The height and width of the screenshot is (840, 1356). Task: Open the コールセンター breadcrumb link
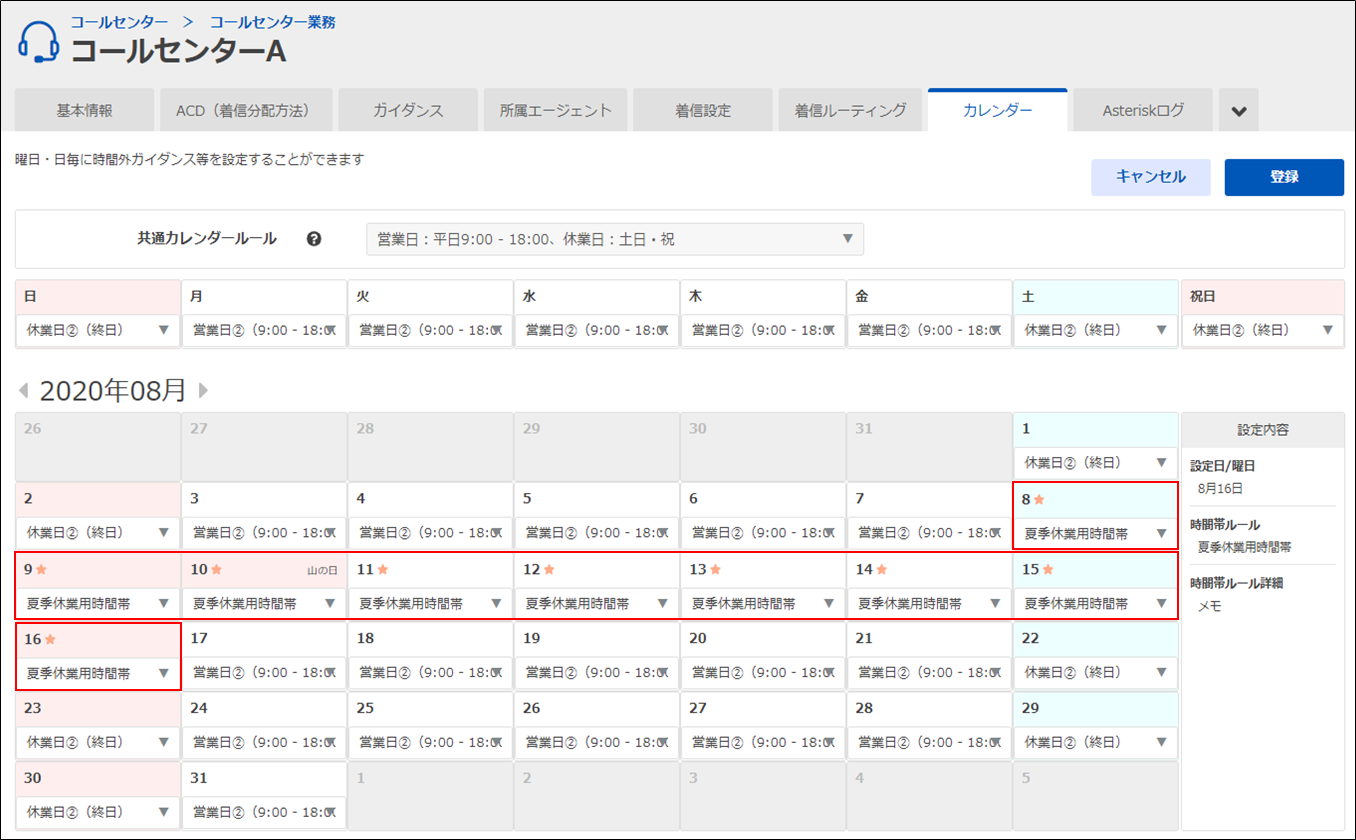[x=119, y=21]
